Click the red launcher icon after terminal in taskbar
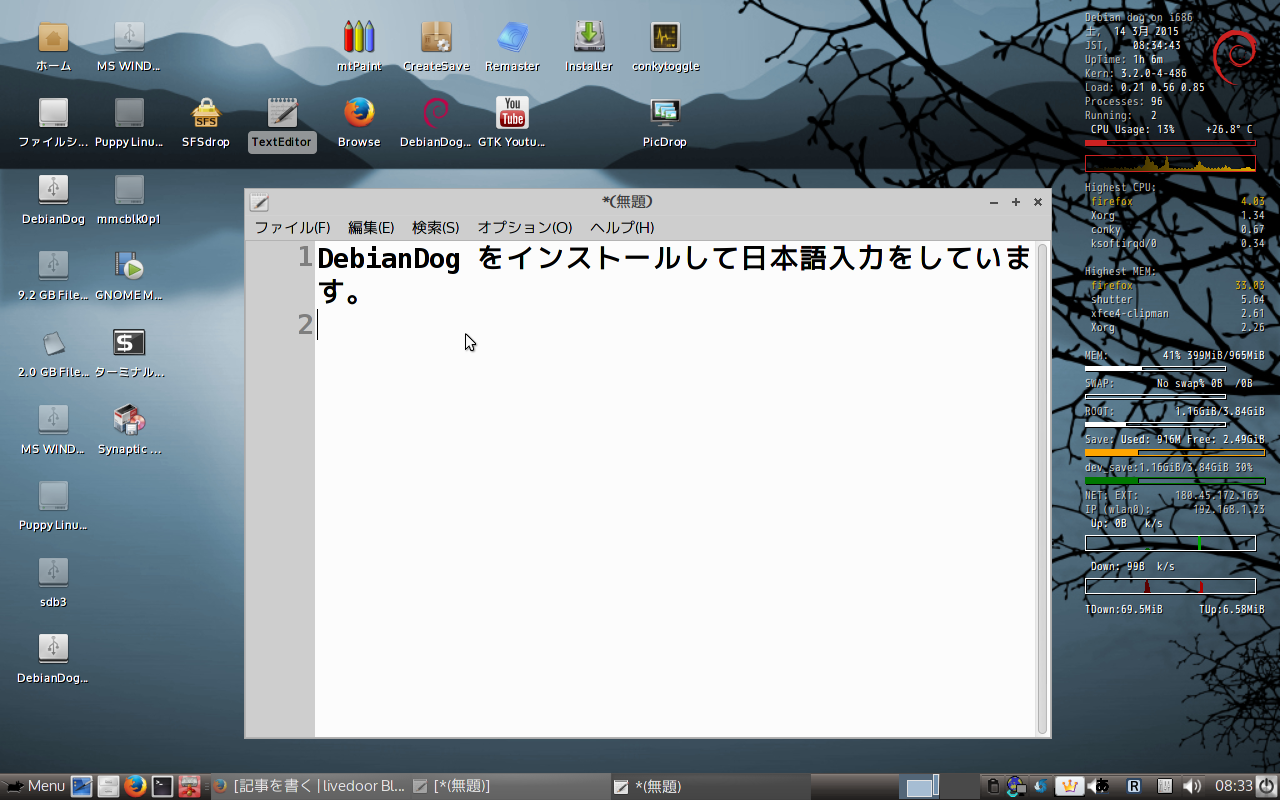The image size is (1280, 800). (x=189, y=786)
